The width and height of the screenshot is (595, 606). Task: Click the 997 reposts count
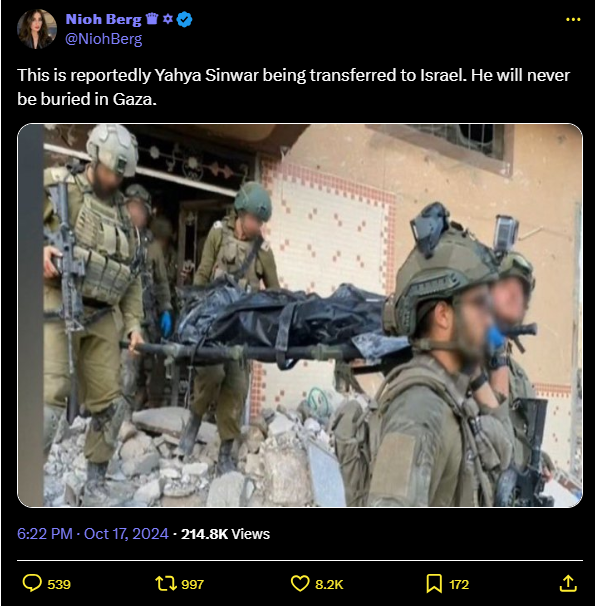click(192, 584)
